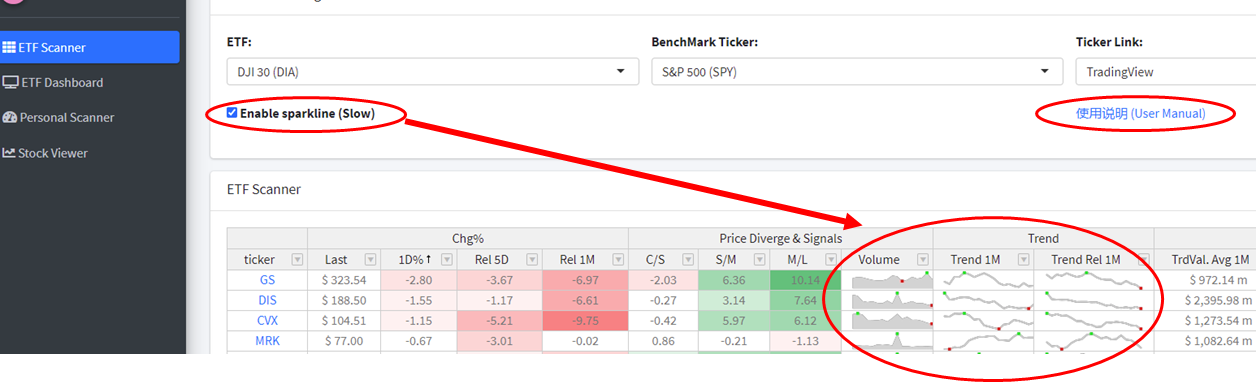Open filter icon on Rel 5D column
Image resolution: width=1256 pixels, height=382 pixels.
(x=531, y=259)
